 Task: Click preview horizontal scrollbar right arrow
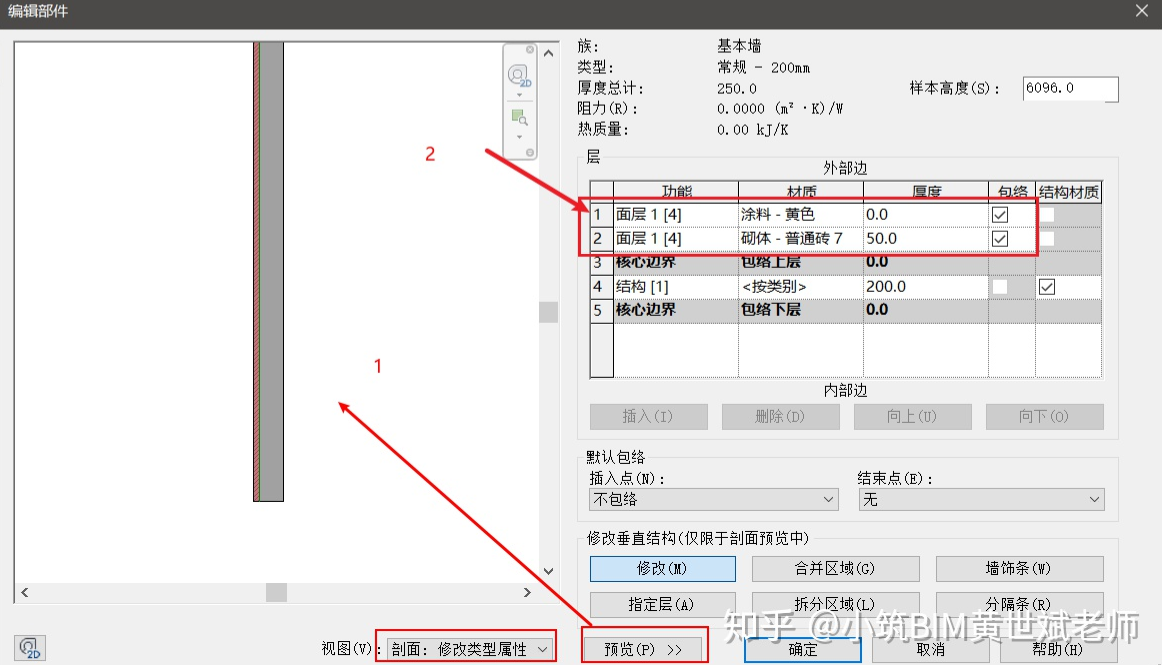(527, 592)
